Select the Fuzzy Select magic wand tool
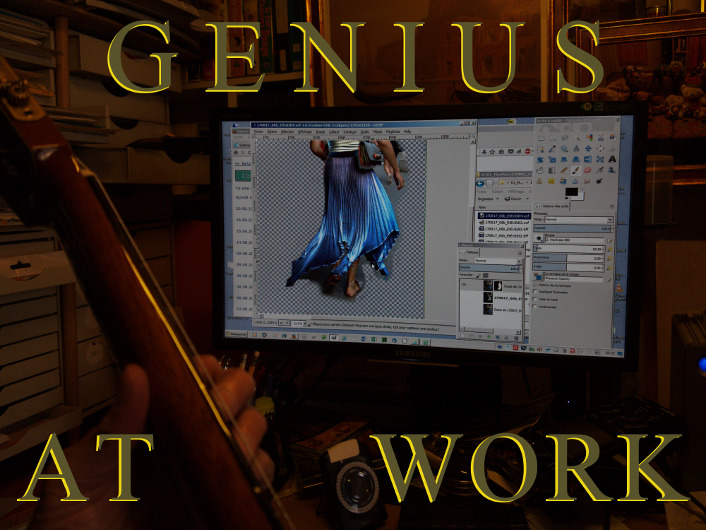706x530 pixels. [x=577, y=138]
